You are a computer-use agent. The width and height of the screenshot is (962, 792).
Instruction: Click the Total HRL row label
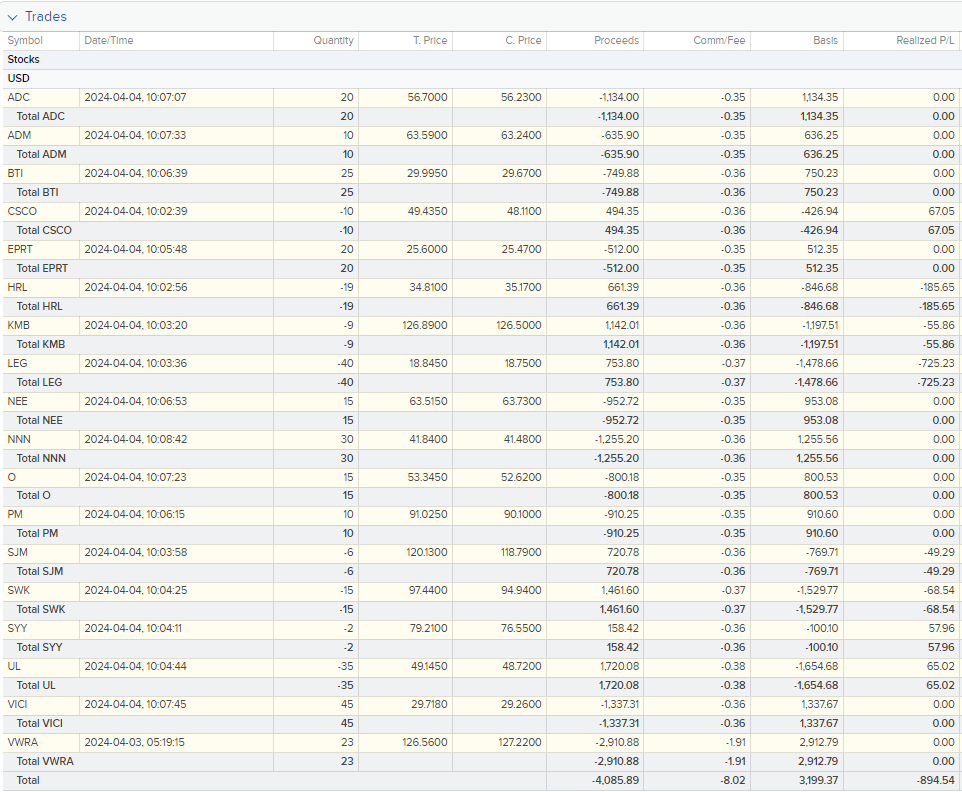(x=39, y=307)
